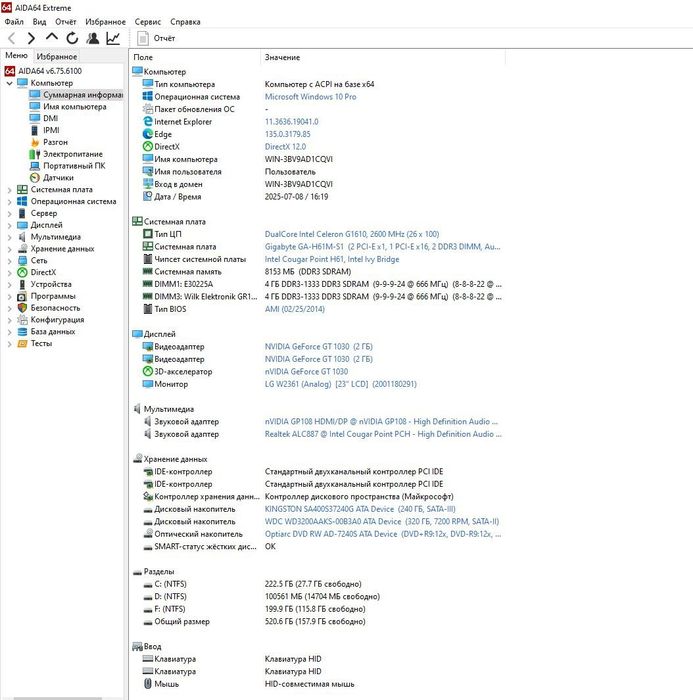Open Gigabyte GA-H61M-S1 motherboard link

pyautogui.click(x=383, y=246)
